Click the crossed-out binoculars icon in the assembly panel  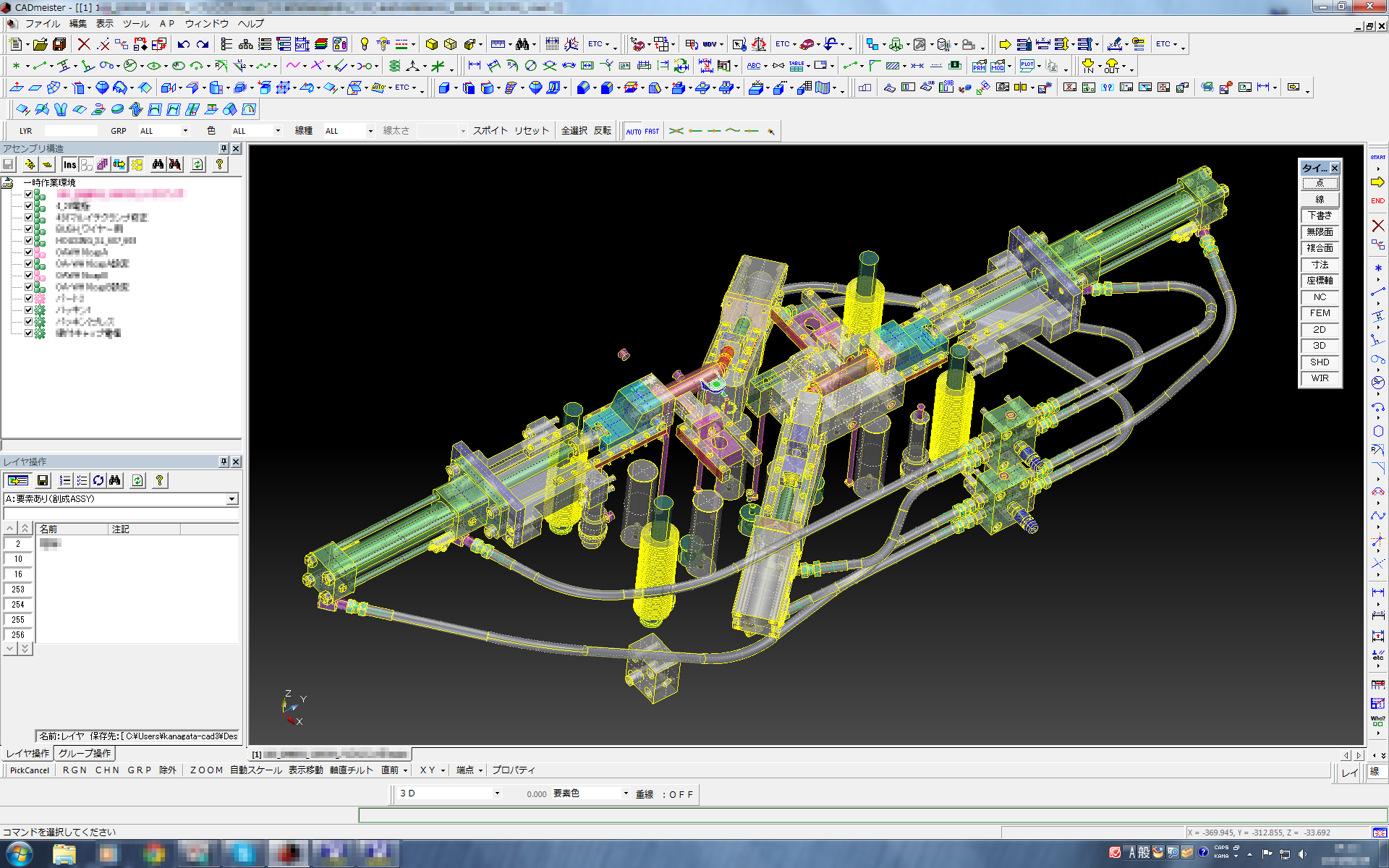click(x=175, y=165)
